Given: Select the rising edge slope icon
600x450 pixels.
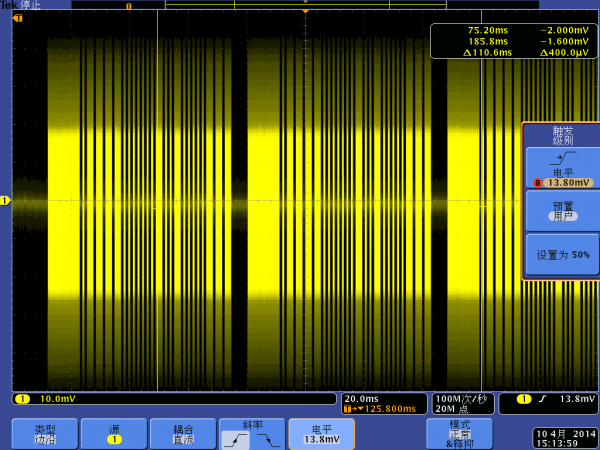Looking at the screenshot, I should click(236, 438).
